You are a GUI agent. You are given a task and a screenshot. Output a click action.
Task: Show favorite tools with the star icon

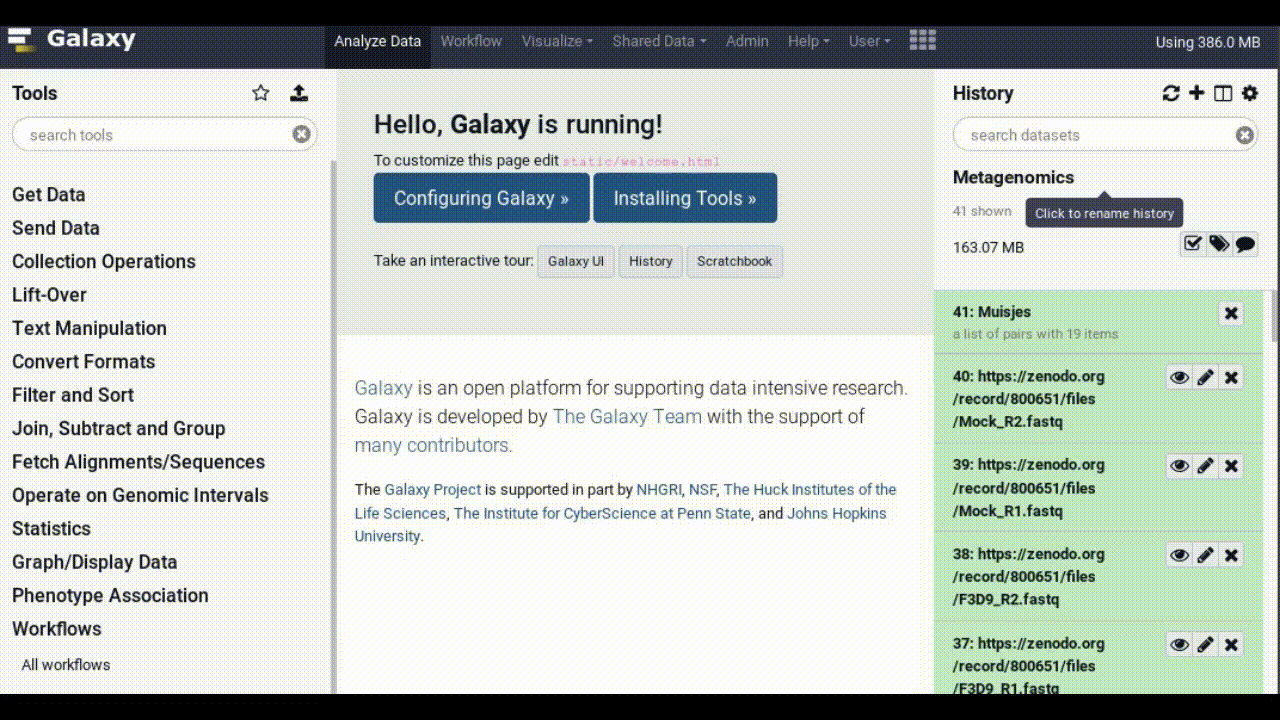(x=260, y=92)
